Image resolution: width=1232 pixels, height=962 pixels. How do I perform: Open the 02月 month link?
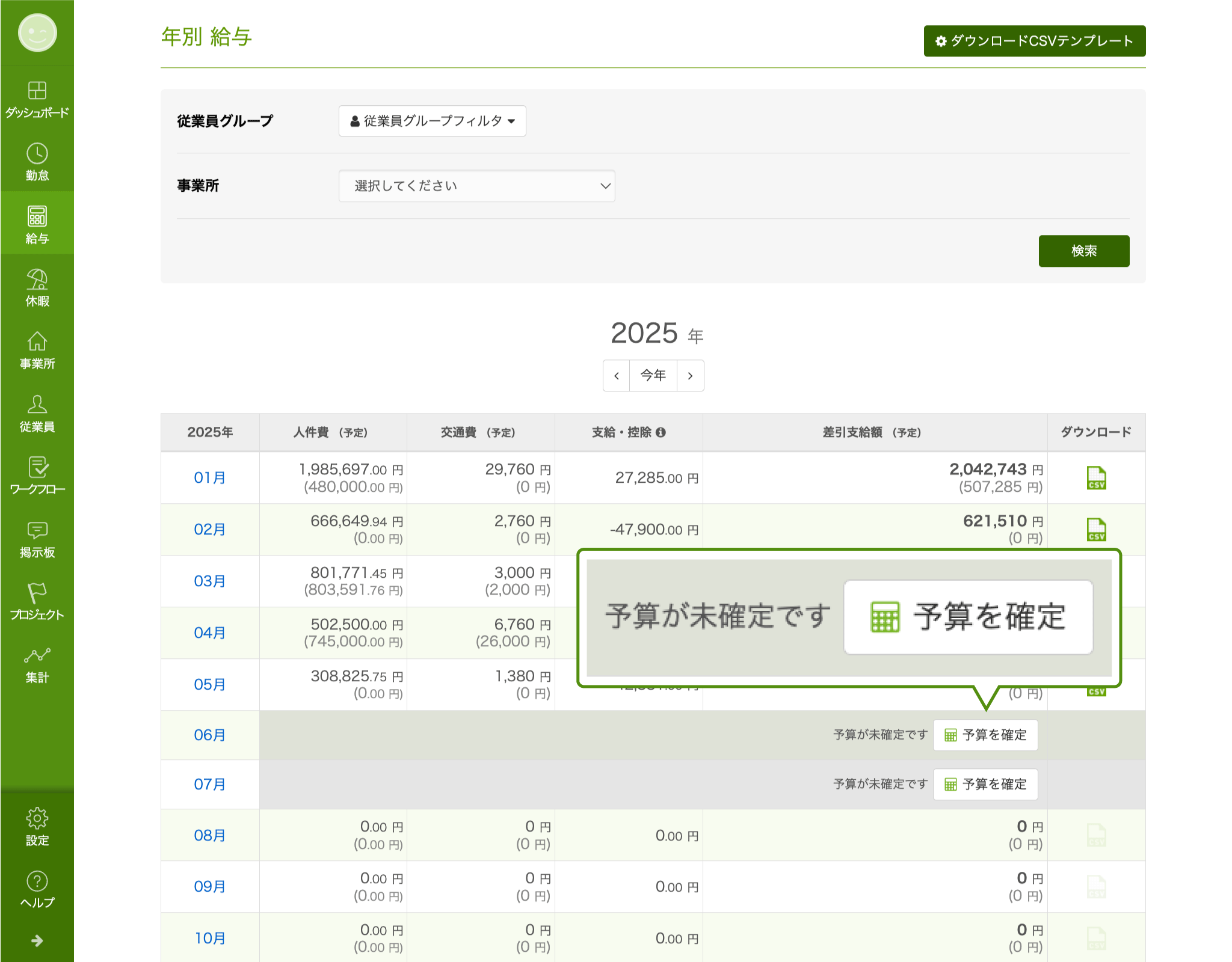click(x=210, y=530)
